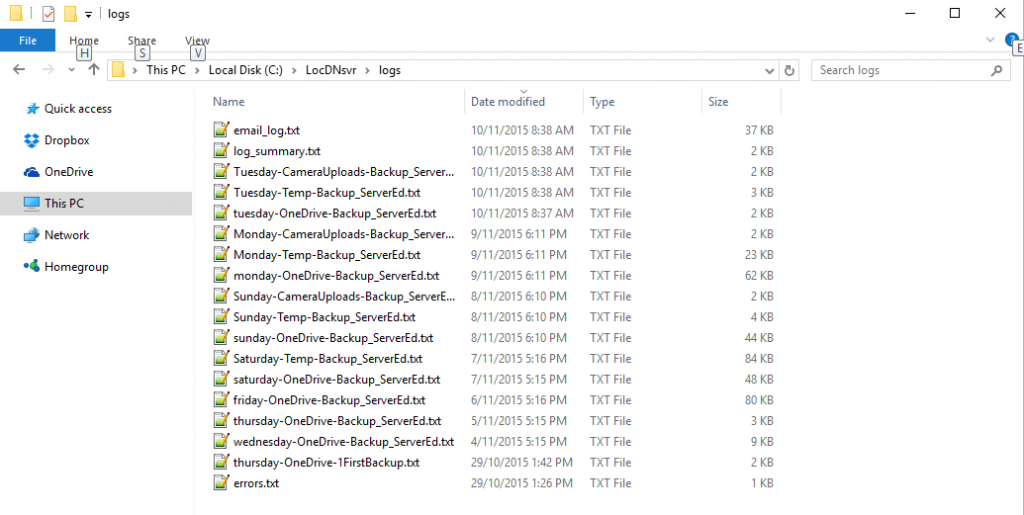Open Homegroup from the navigation pane
The image size is (1024, 515).
[x=76, y=267]
